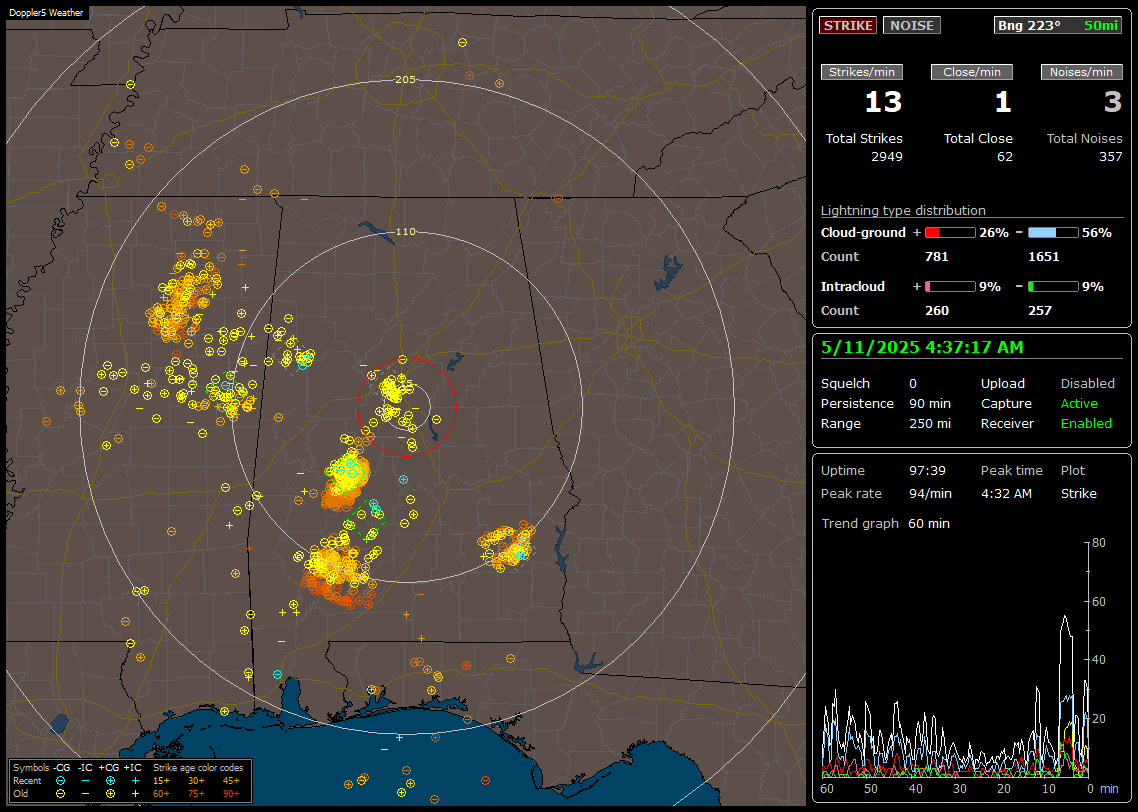Image resolution: width=1138 pixels, height=812 pixels.
Task: Click the cloud-ground count 1651
Action: [1044, 257]
